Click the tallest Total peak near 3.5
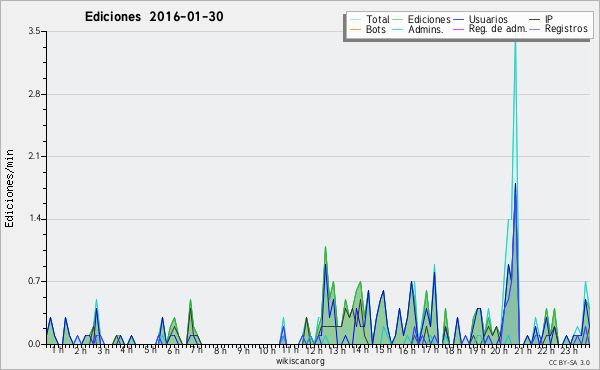 515,41
